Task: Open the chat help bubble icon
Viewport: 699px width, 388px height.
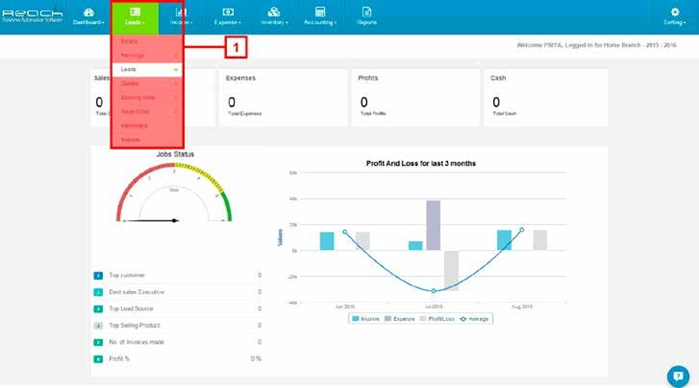Action: 678,376
